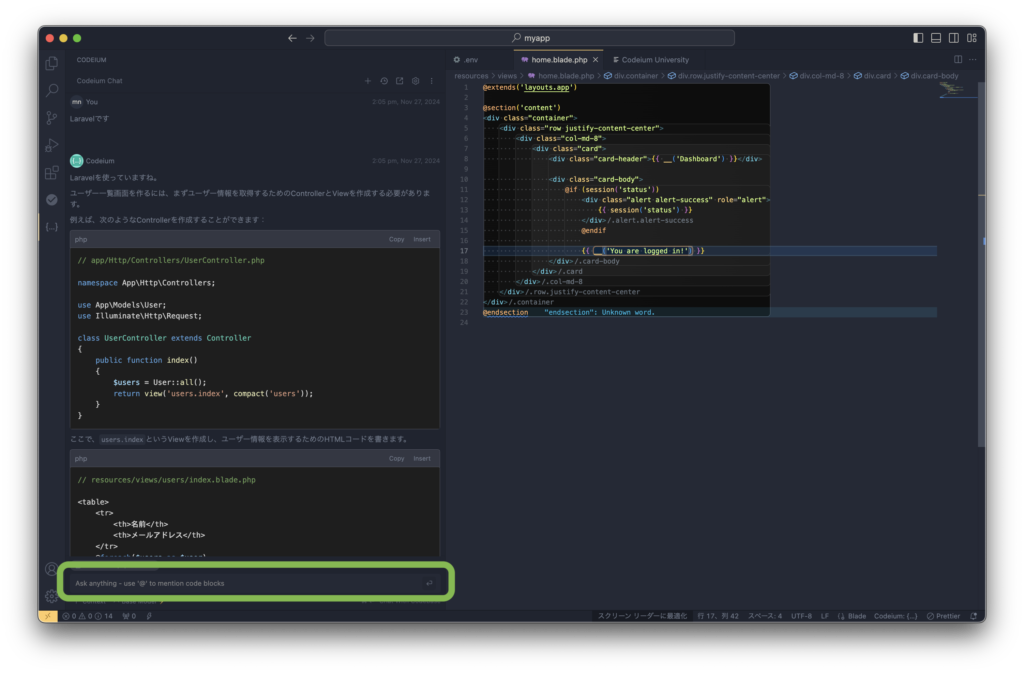Click the Codeium Chat panel title
Viewport: 1024px width, 673px height.
tap(99, 81)
